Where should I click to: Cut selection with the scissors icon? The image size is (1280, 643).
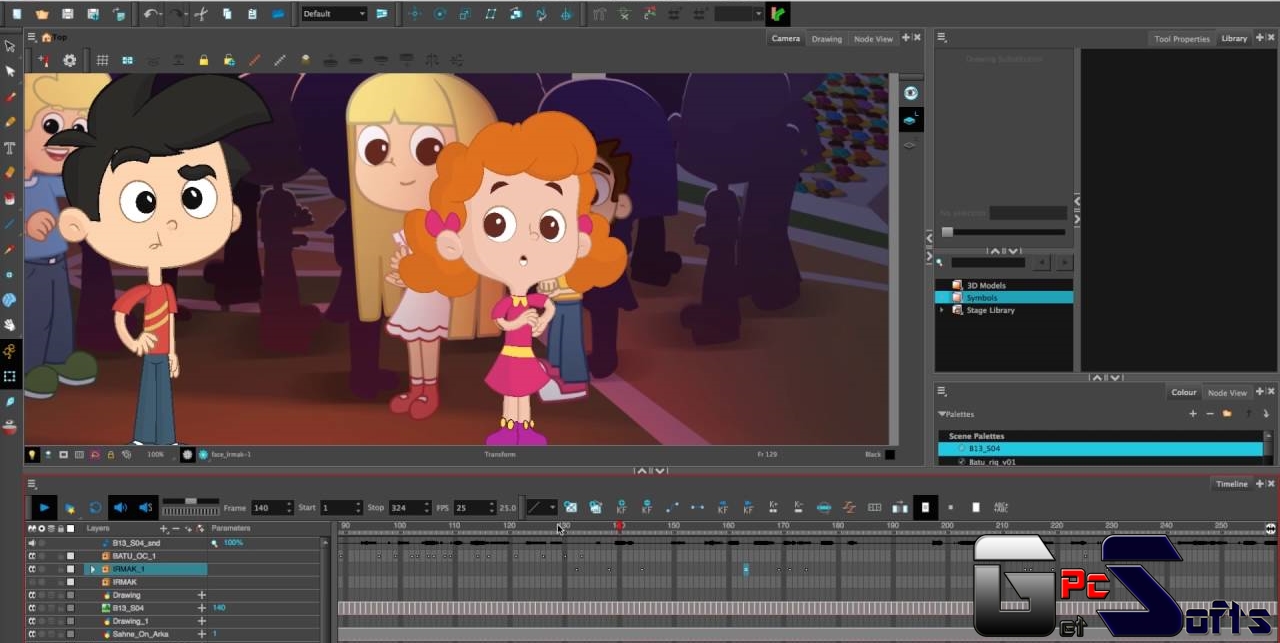pyautogui.click(x=201, y=14)
